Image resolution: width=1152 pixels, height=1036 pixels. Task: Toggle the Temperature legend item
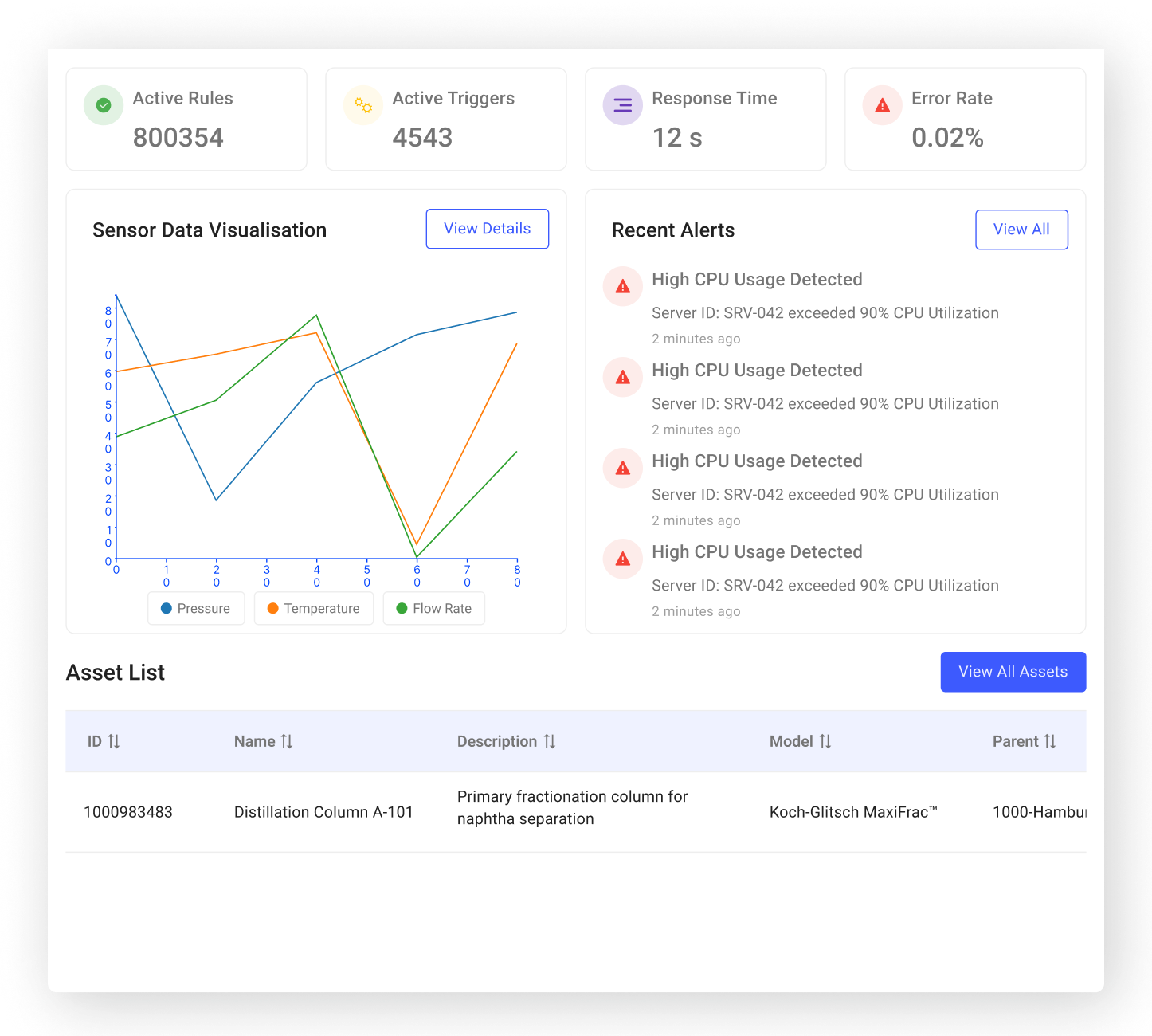point(314,609)
